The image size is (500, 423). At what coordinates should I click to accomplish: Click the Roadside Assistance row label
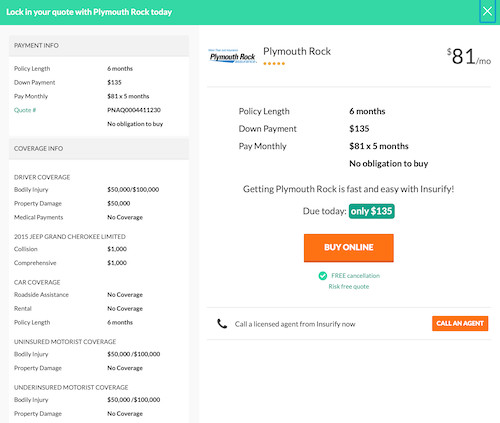[x=41, y=295]
